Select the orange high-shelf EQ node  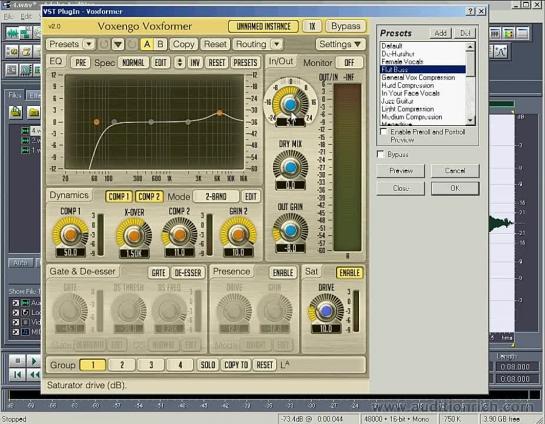(220, 113)
